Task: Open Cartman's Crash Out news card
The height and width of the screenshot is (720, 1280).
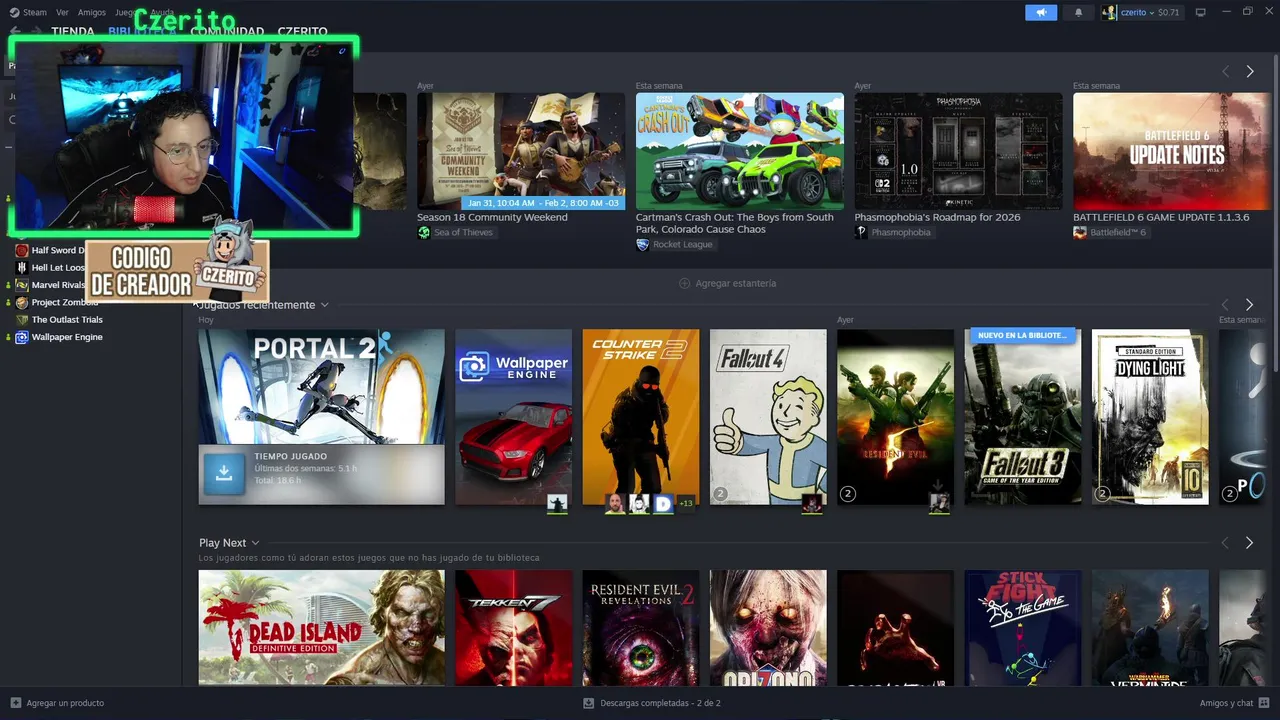Action: click(x=739, y=151)
